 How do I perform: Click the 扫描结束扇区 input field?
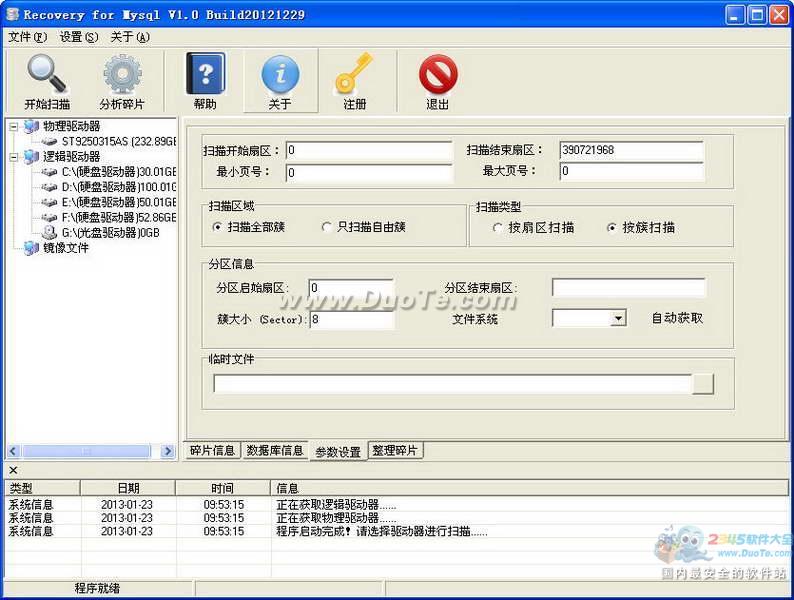[632, 150]
